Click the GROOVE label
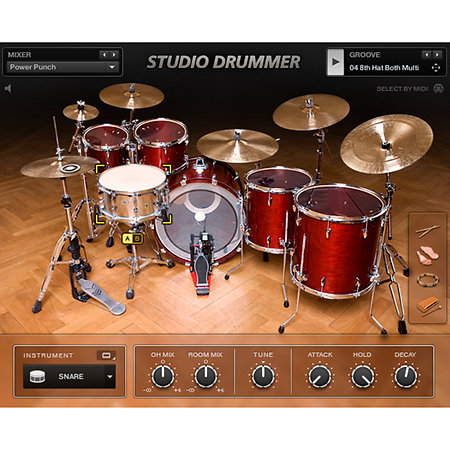The width and height of the screenshot is (450, 450). 365,55
